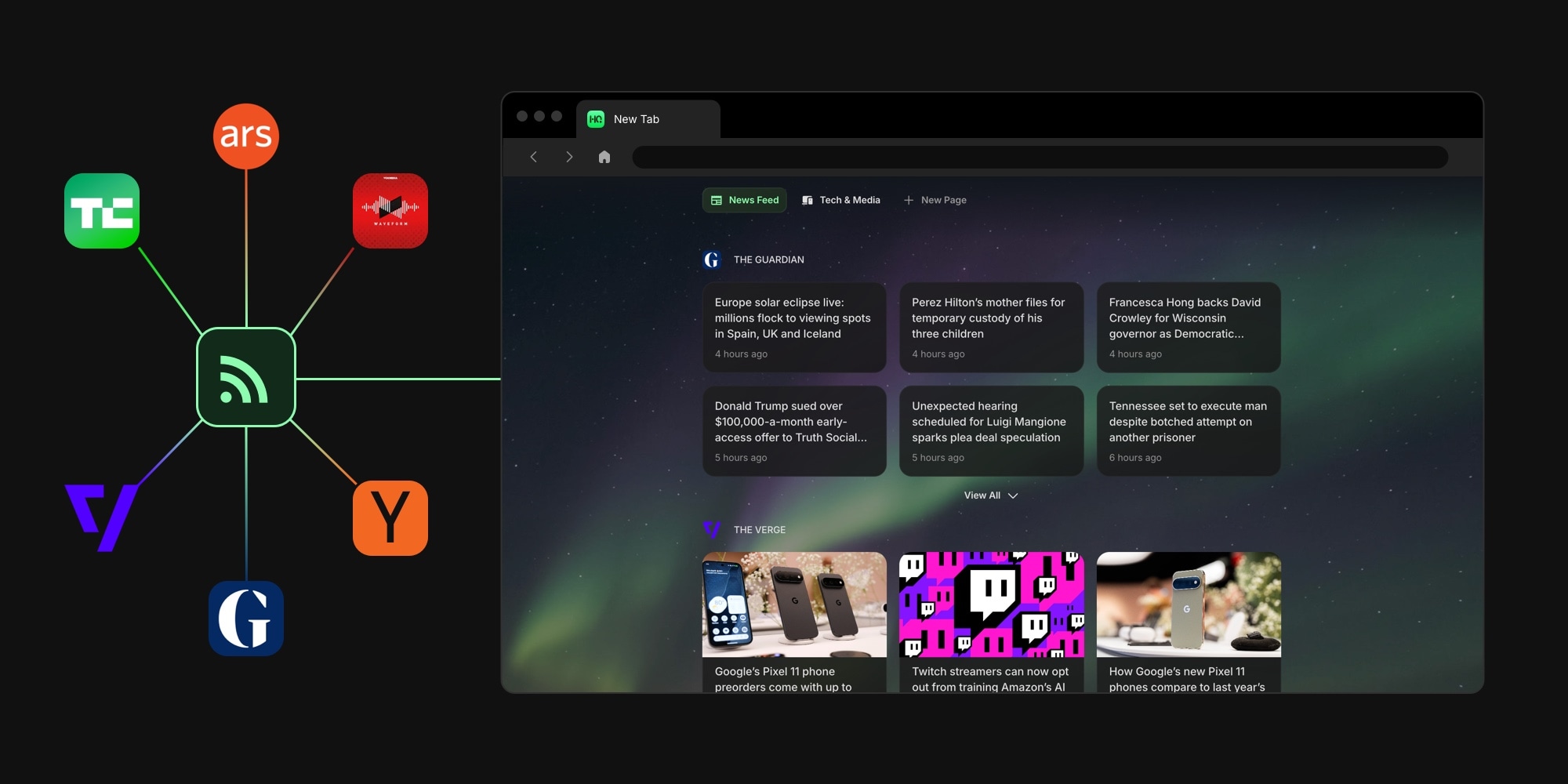Click the small Verge logo beside section heading
The image size is (1568, 784).
coord(712,530)
